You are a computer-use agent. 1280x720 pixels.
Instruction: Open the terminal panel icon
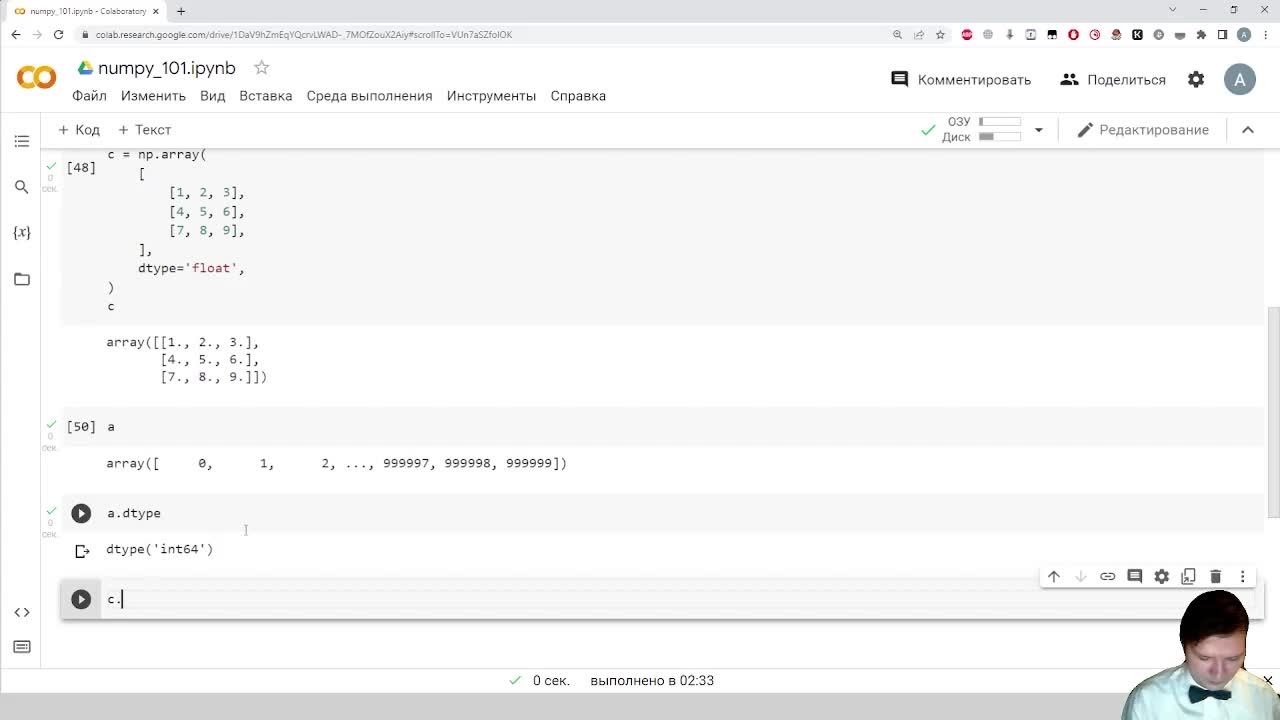pos(22,647)
